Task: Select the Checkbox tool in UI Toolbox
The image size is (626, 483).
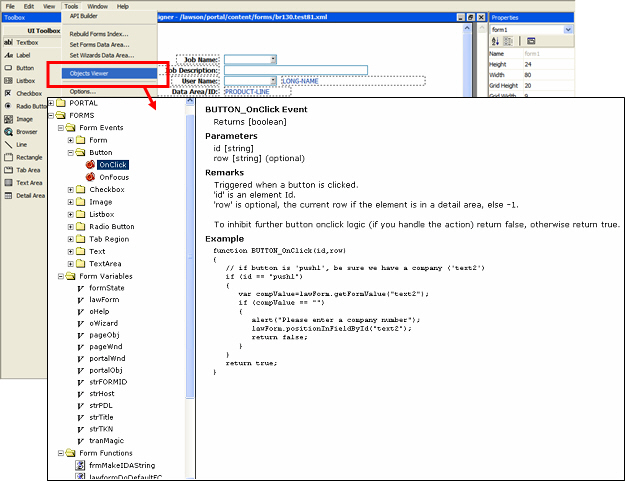Action: tap(23, 93)
